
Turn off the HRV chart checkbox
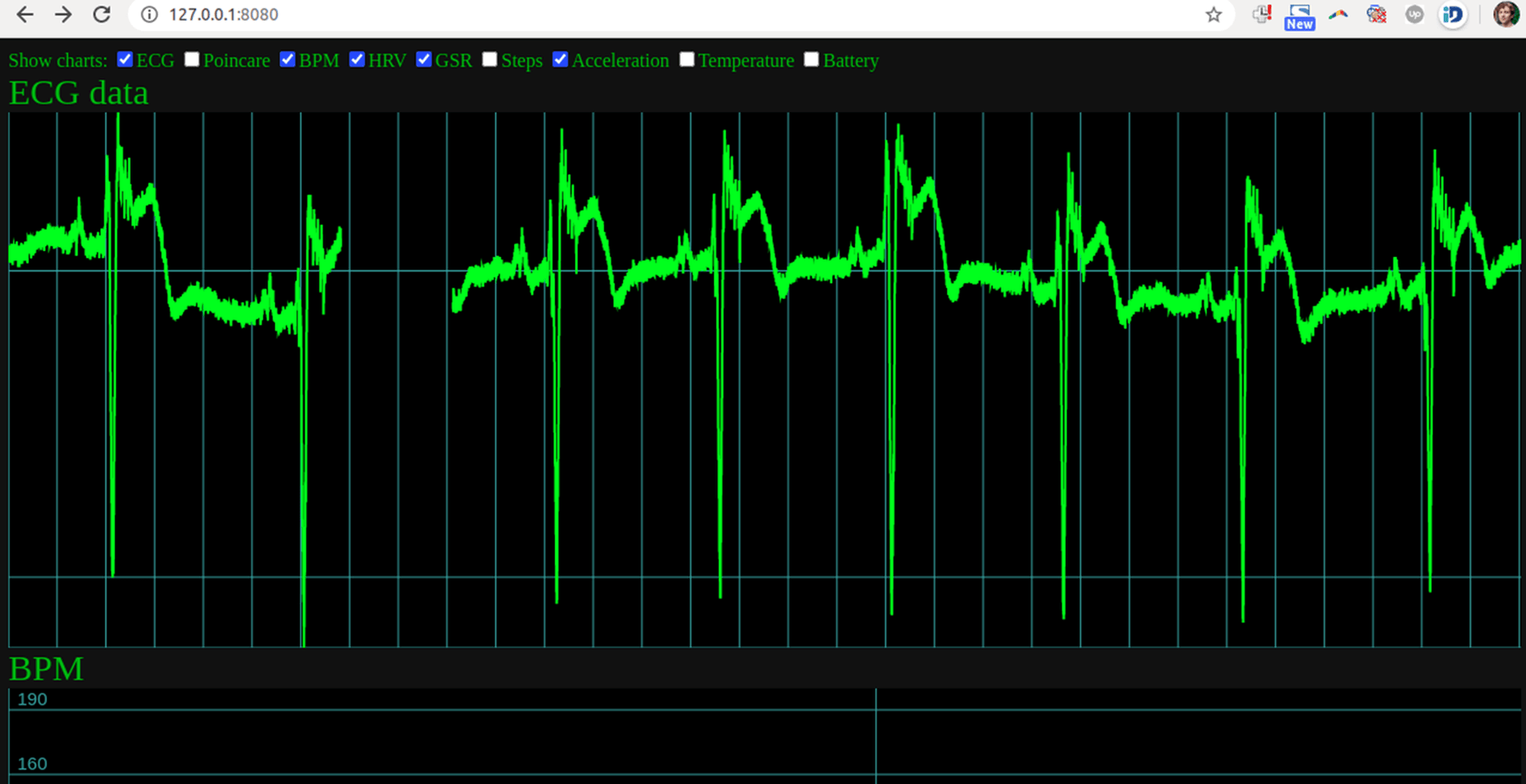coord(357,60)
